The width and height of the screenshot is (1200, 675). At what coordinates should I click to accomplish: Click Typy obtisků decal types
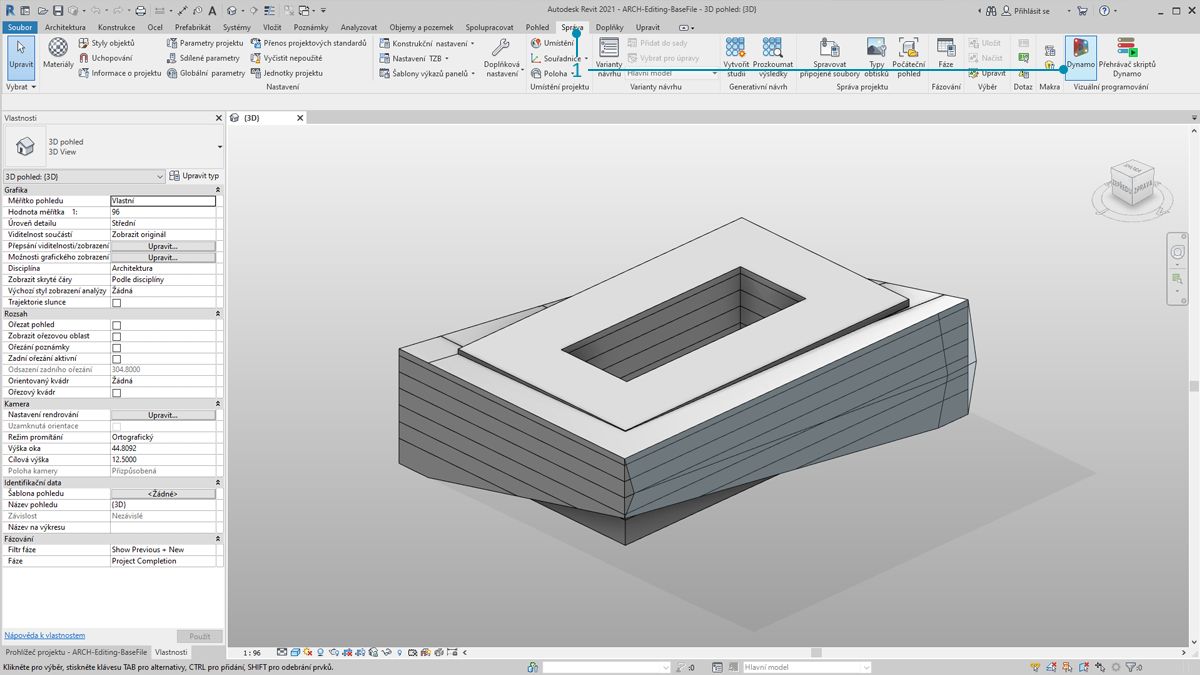(877, 57)
